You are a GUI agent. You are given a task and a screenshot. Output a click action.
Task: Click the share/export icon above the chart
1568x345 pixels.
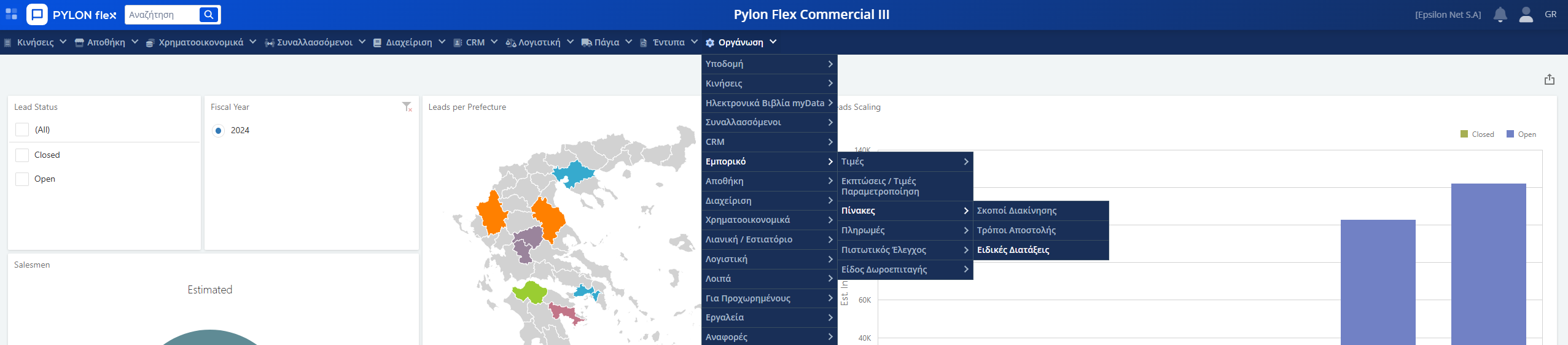point(1550,79)
